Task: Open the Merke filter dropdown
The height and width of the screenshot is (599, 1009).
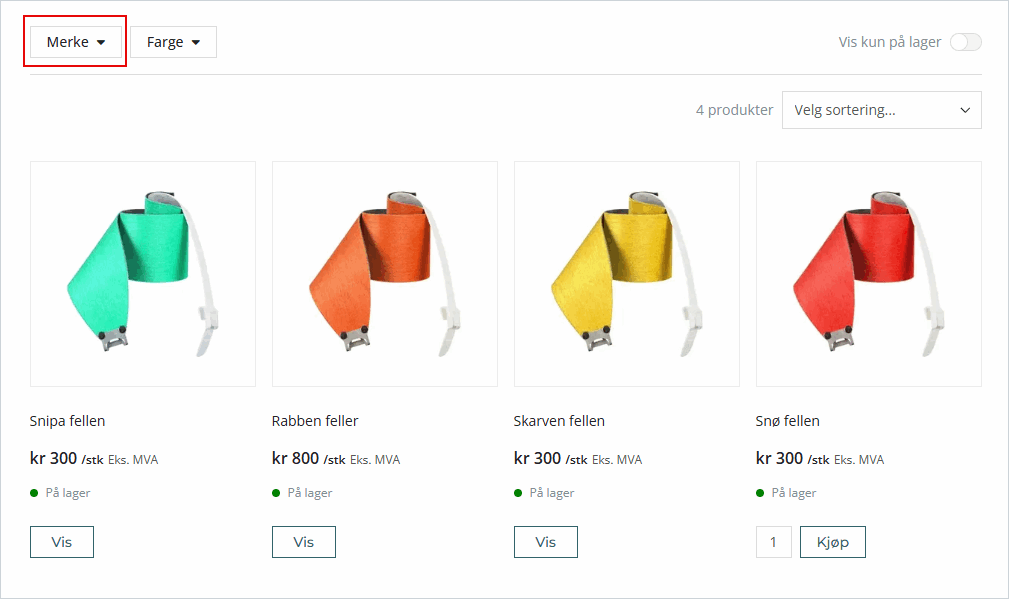Action: pyautogui.click(x=76, y=42)
